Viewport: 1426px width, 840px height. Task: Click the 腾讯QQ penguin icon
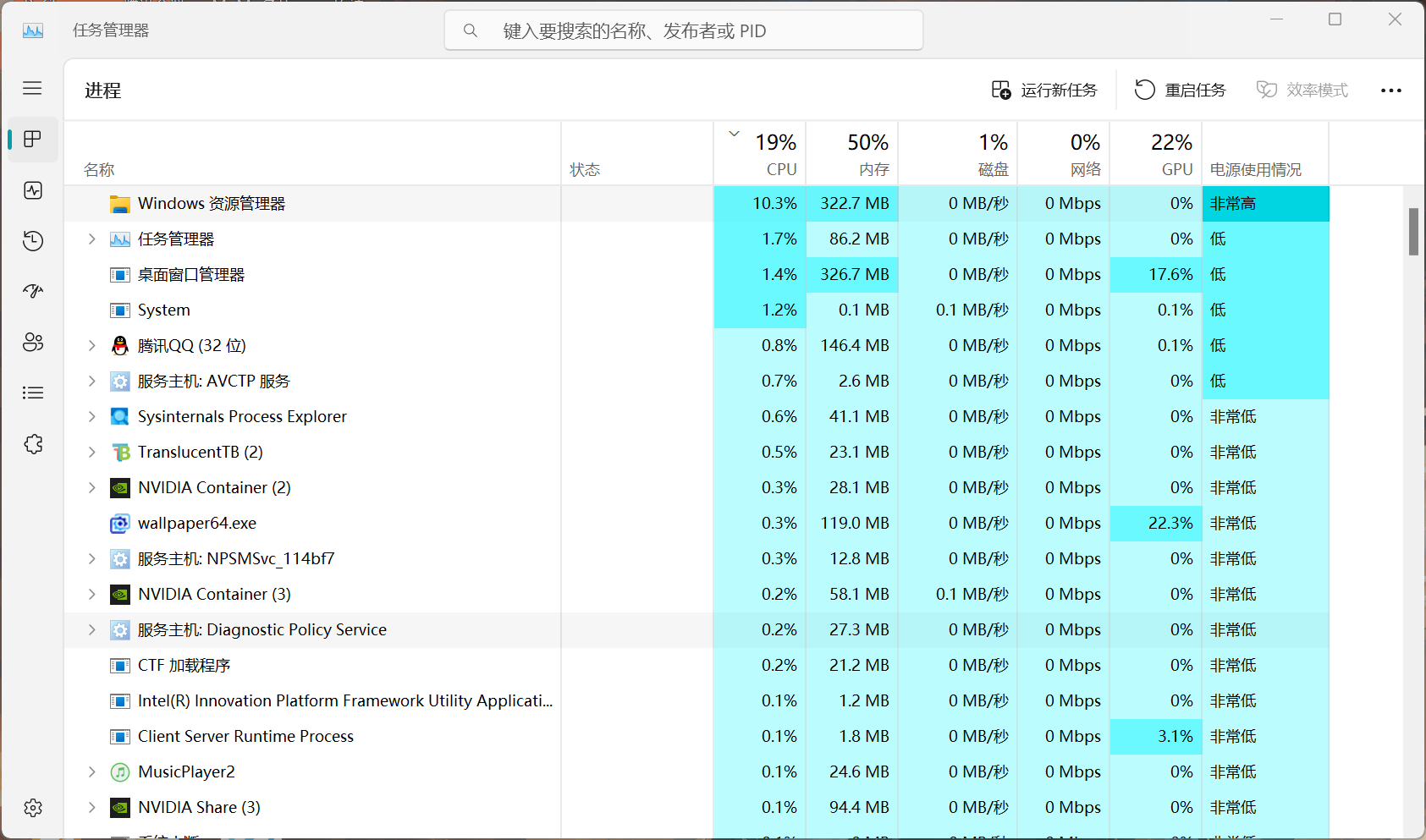[120, 345]
